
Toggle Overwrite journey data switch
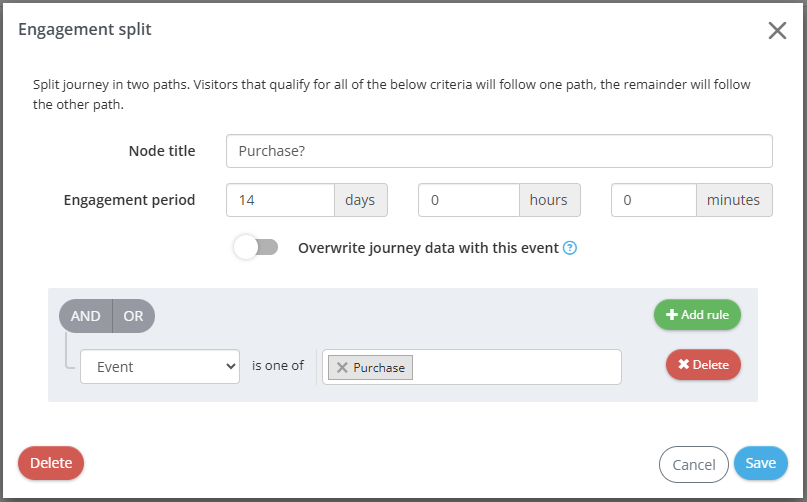(x=255, y=248)
